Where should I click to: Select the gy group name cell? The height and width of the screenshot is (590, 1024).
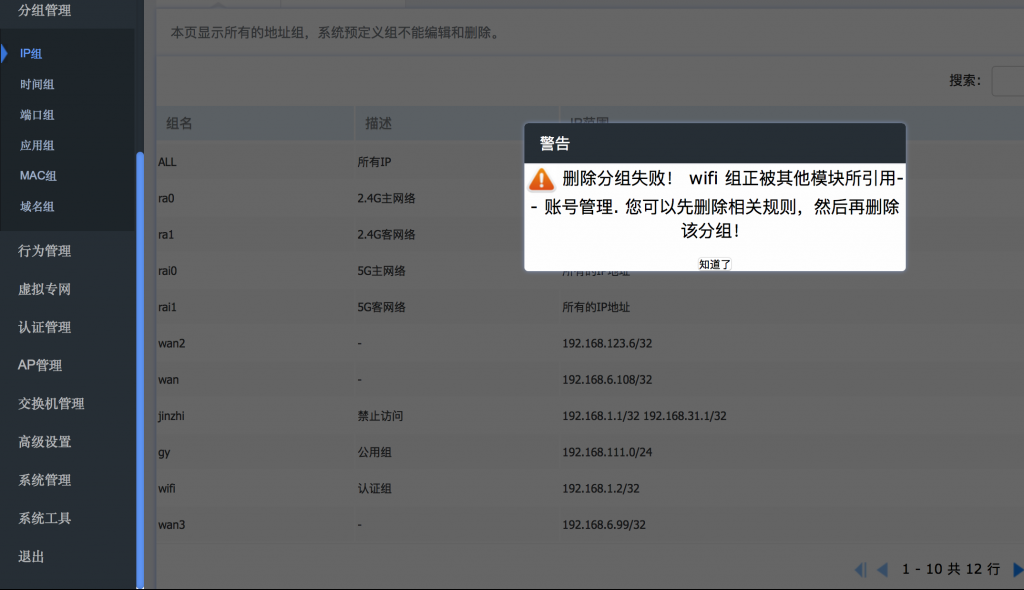[x=164, y=452]
